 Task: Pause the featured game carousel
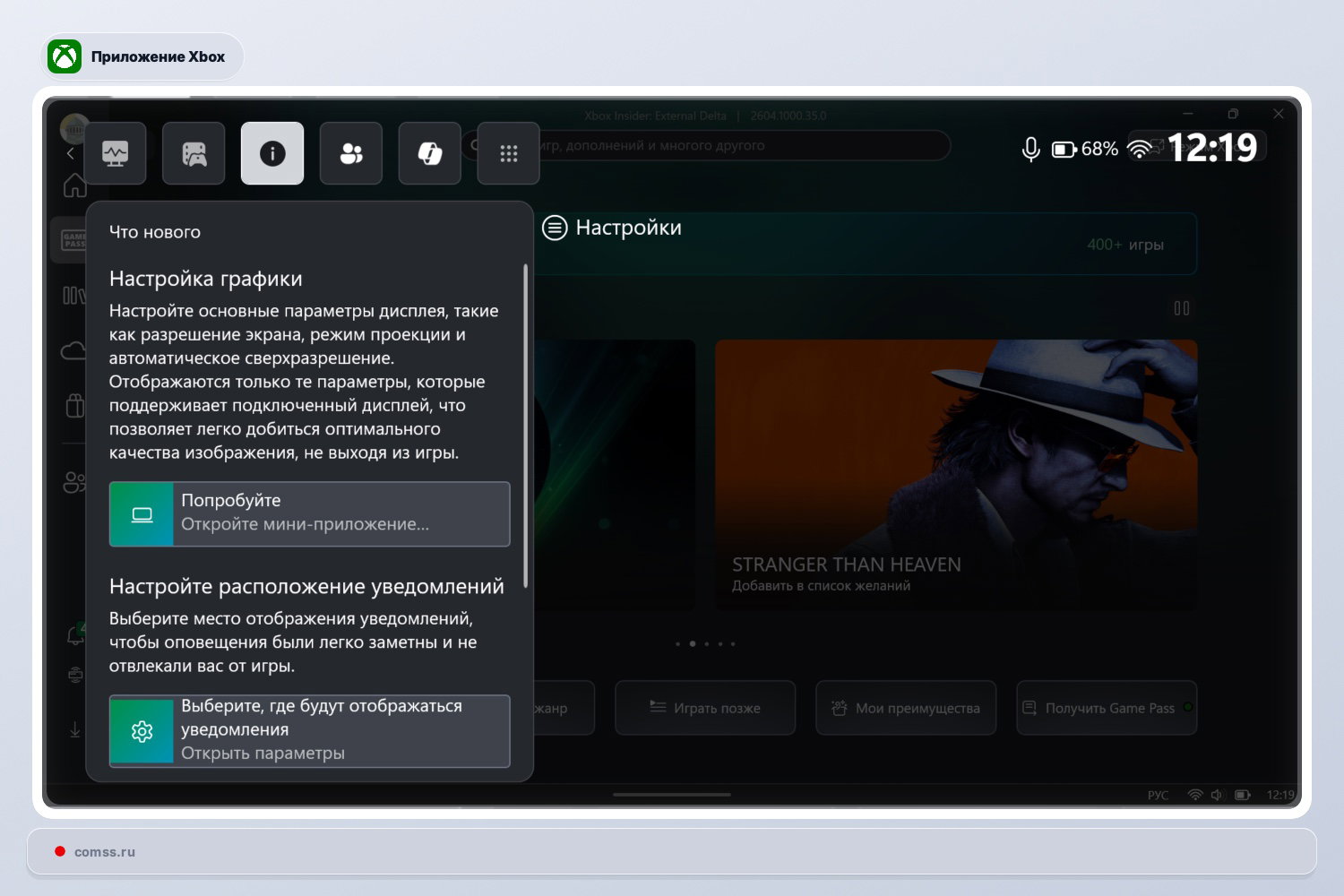(1182, 307)
